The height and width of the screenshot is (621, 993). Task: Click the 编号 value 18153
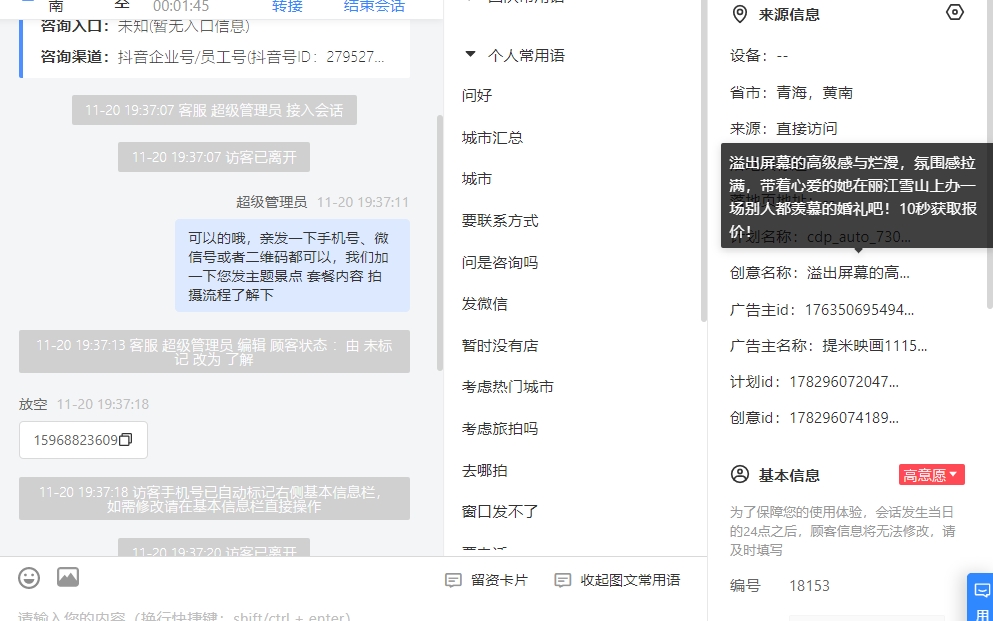809,586
